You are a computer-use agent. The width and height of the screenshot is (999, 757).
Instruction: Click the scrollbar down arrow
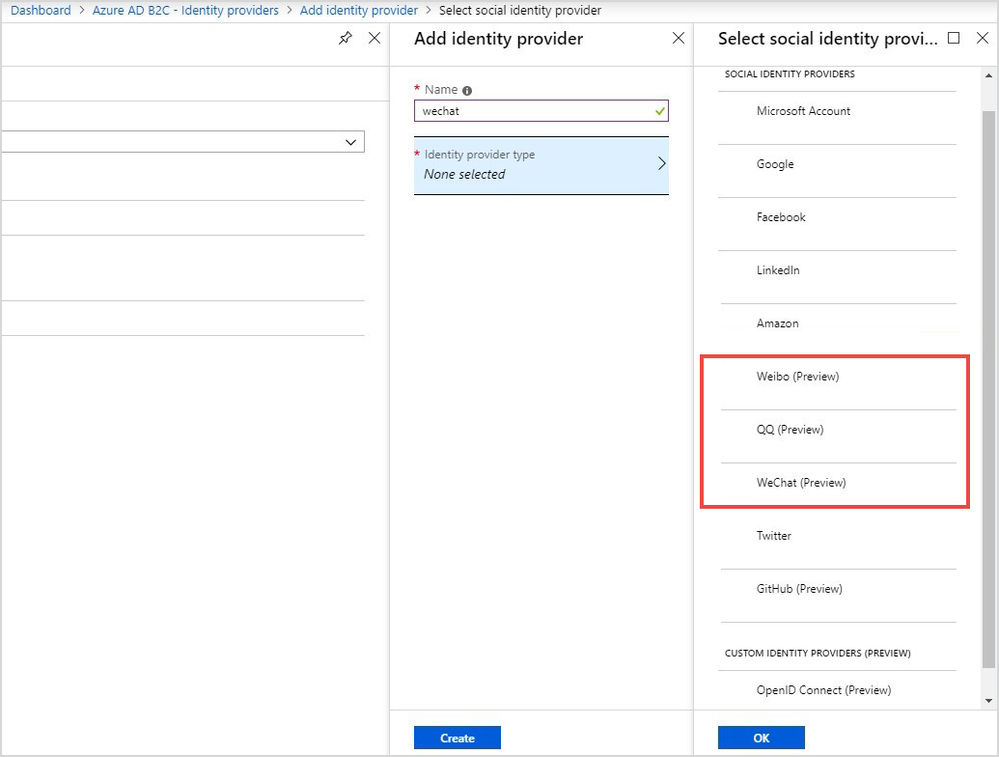989,701
